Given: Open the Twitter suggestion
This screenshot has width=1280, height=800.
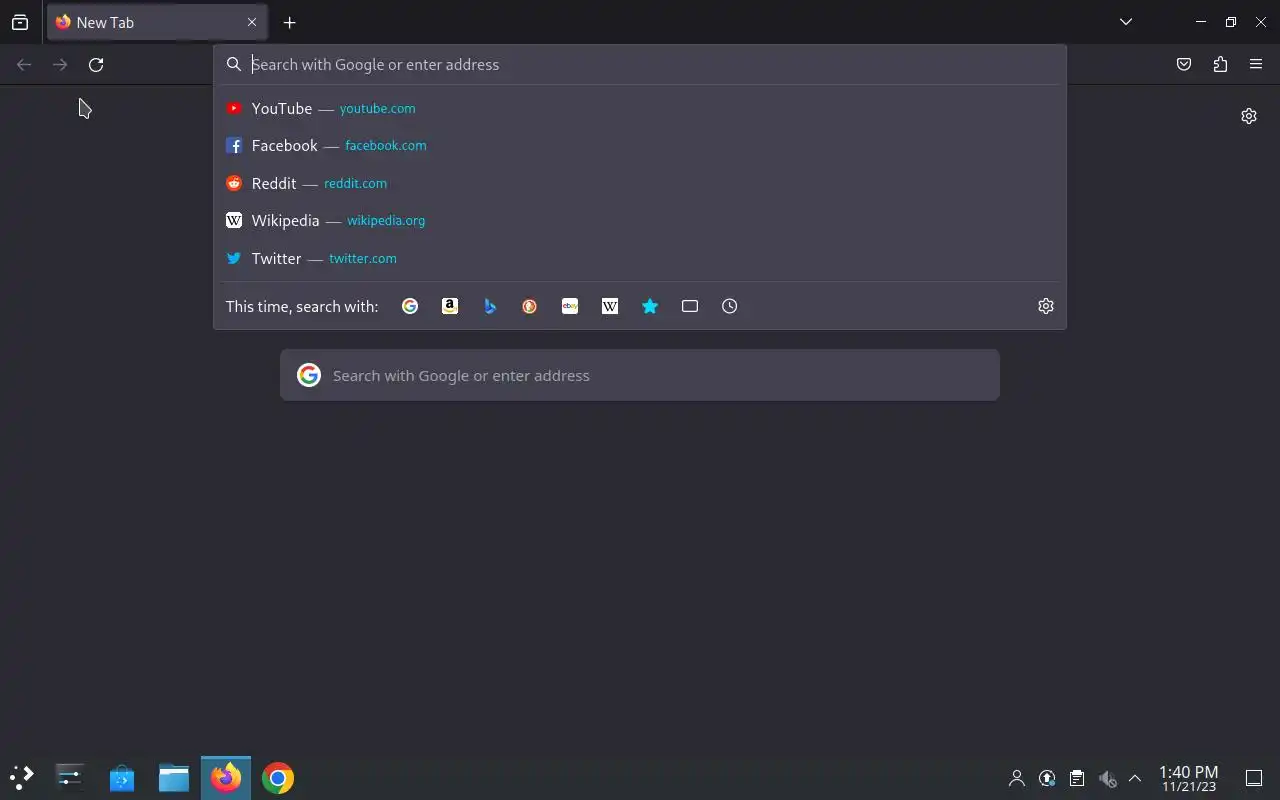Looking at the screenshot, I should [640, 258].
